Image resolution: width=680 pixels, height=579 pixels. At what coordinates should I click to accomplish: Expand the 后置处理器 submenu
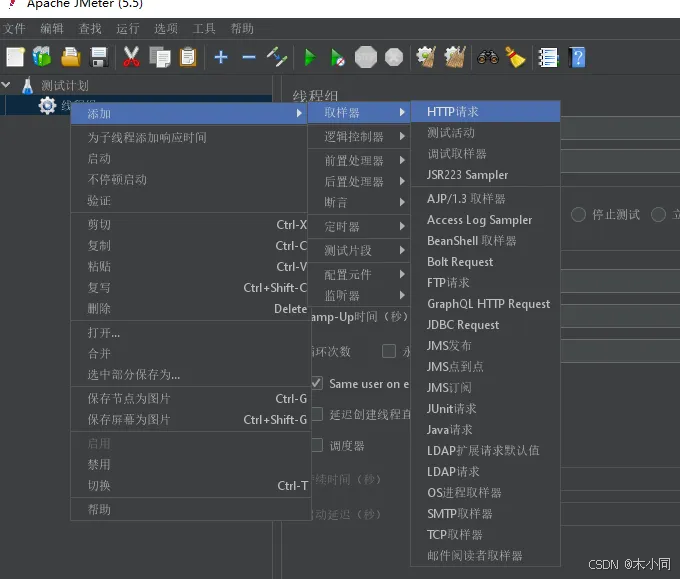[x=359, y=181]
